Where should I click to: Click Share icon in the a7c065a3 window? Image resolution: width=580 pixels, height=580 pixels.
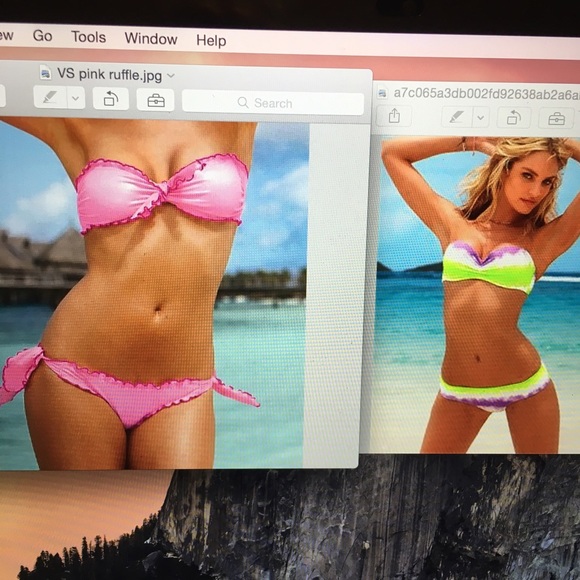click(x=394, y=116)
